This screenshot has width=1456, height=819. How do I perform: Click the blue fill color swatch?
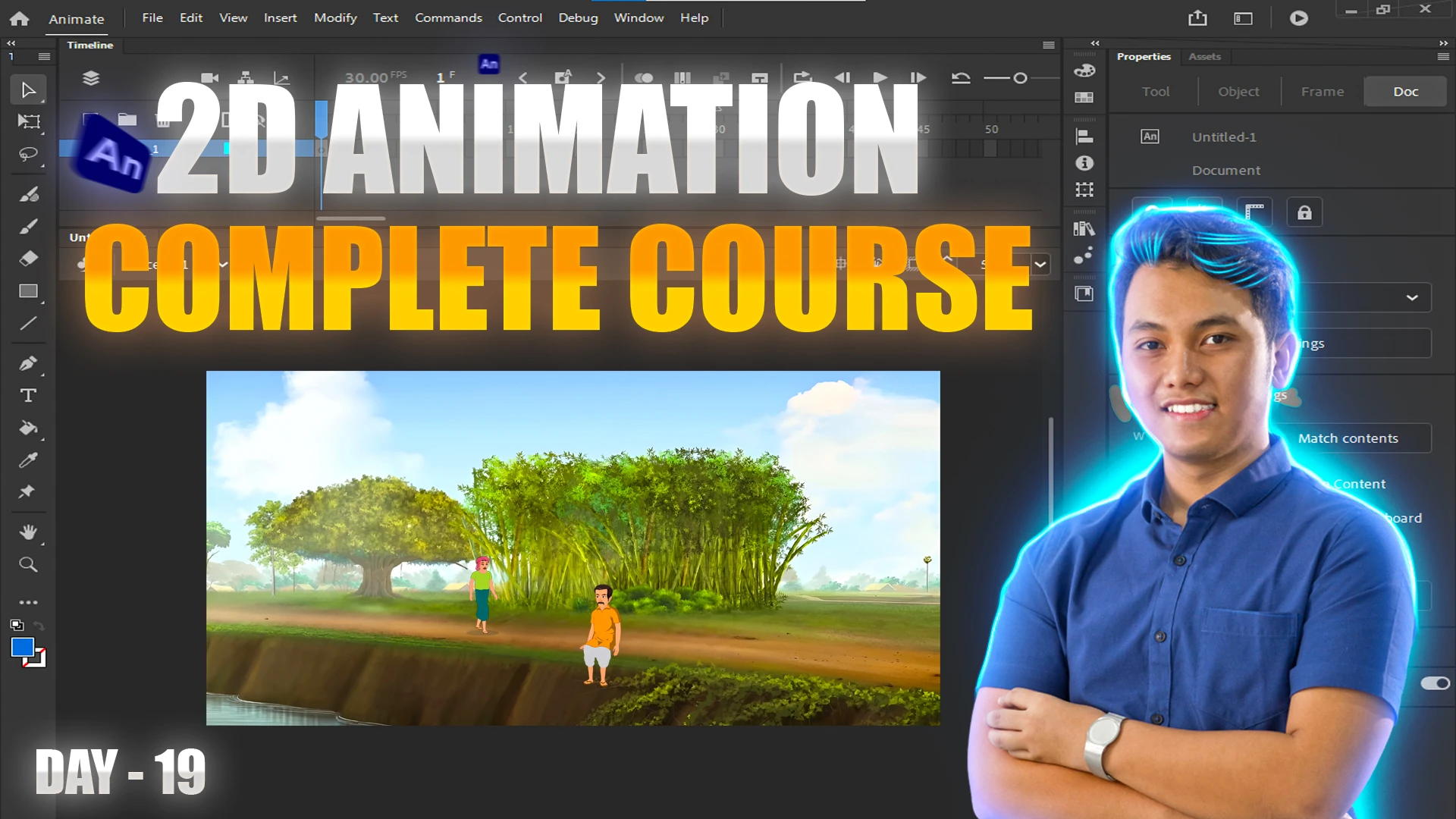point(22,648)
